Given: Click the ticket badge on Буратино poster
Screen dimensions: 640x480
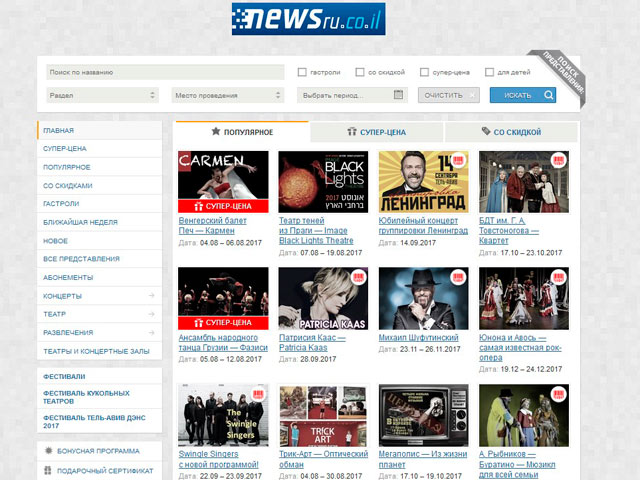Looking at the screenshot, I should tap(558, 394).
